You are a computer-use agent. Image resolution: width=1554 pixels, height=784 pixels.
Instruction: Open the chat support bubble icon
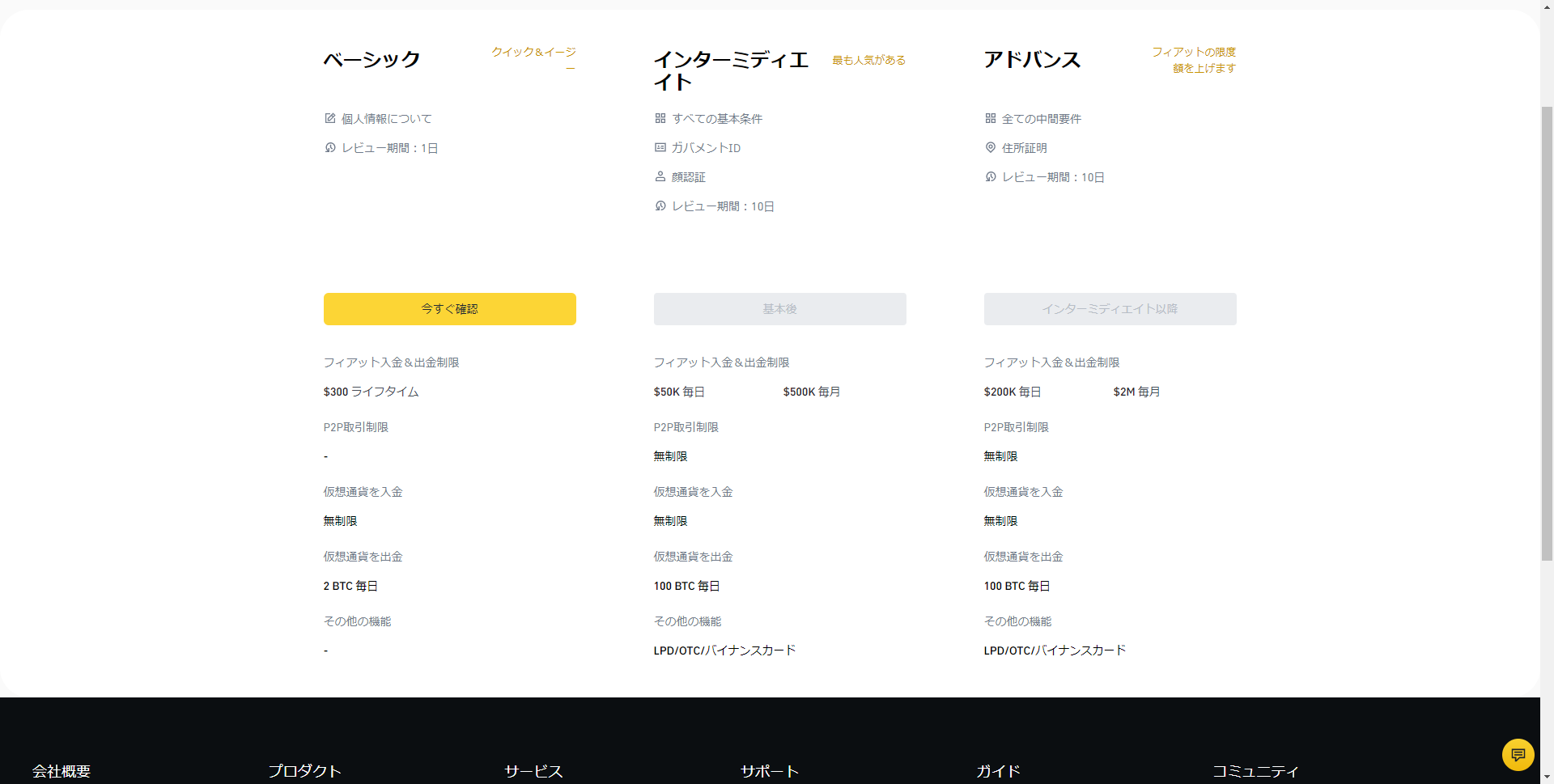point(1518,754)
